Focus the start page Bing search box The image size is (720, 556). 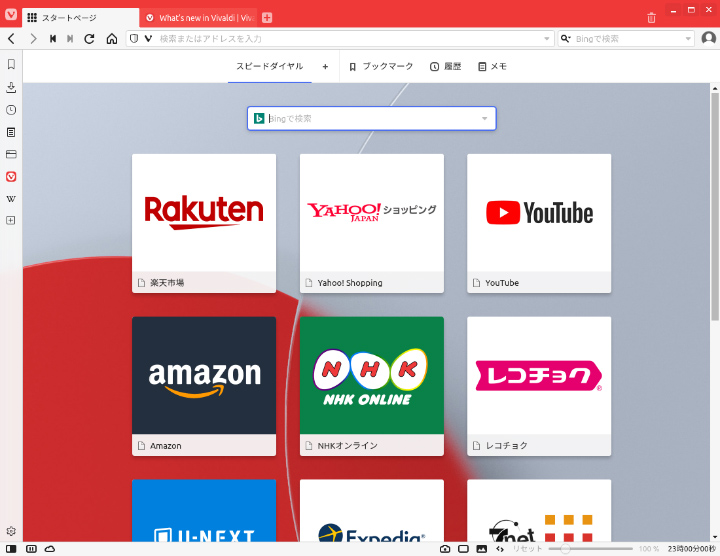tap(371, 118)
